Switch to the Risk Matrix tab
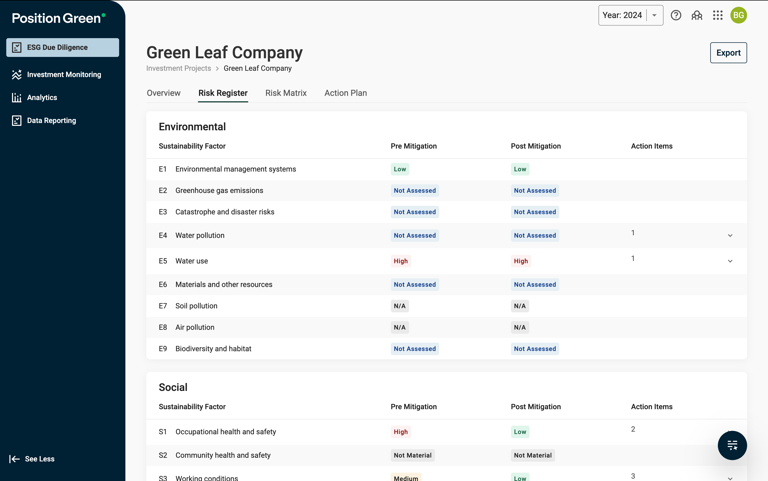Image resolution: width=768 pixels, height=481 pixels. [x=286, y=93]
